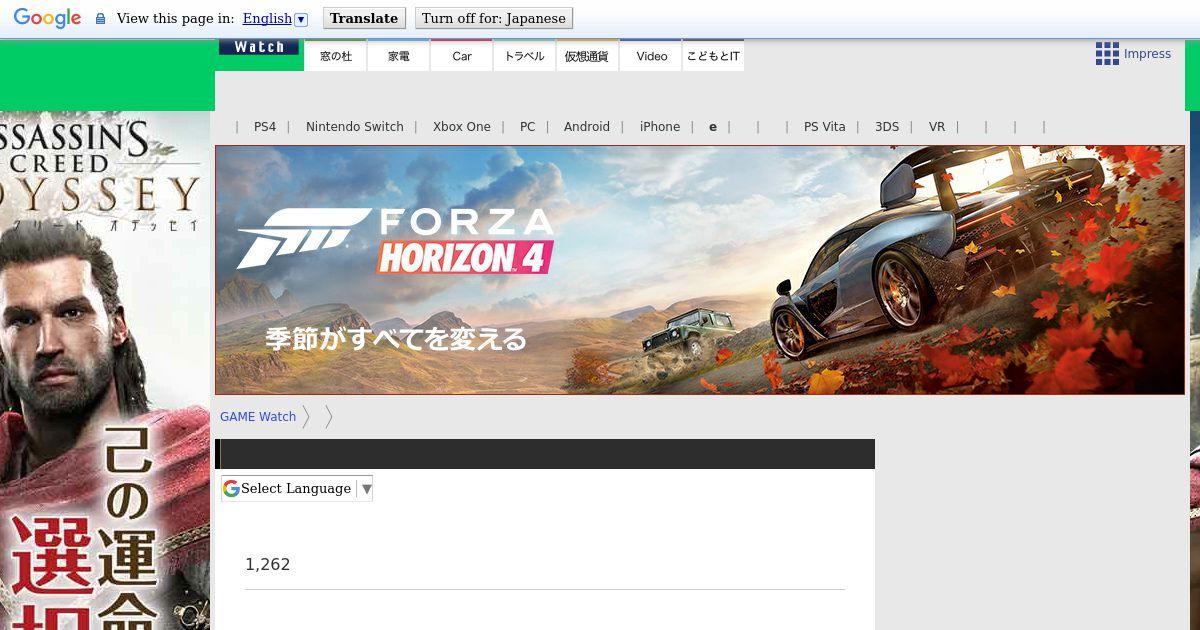The width and height of the screenshot is (1200, 630).
Task: Open the 家電 tab
Action: [399, 56]
